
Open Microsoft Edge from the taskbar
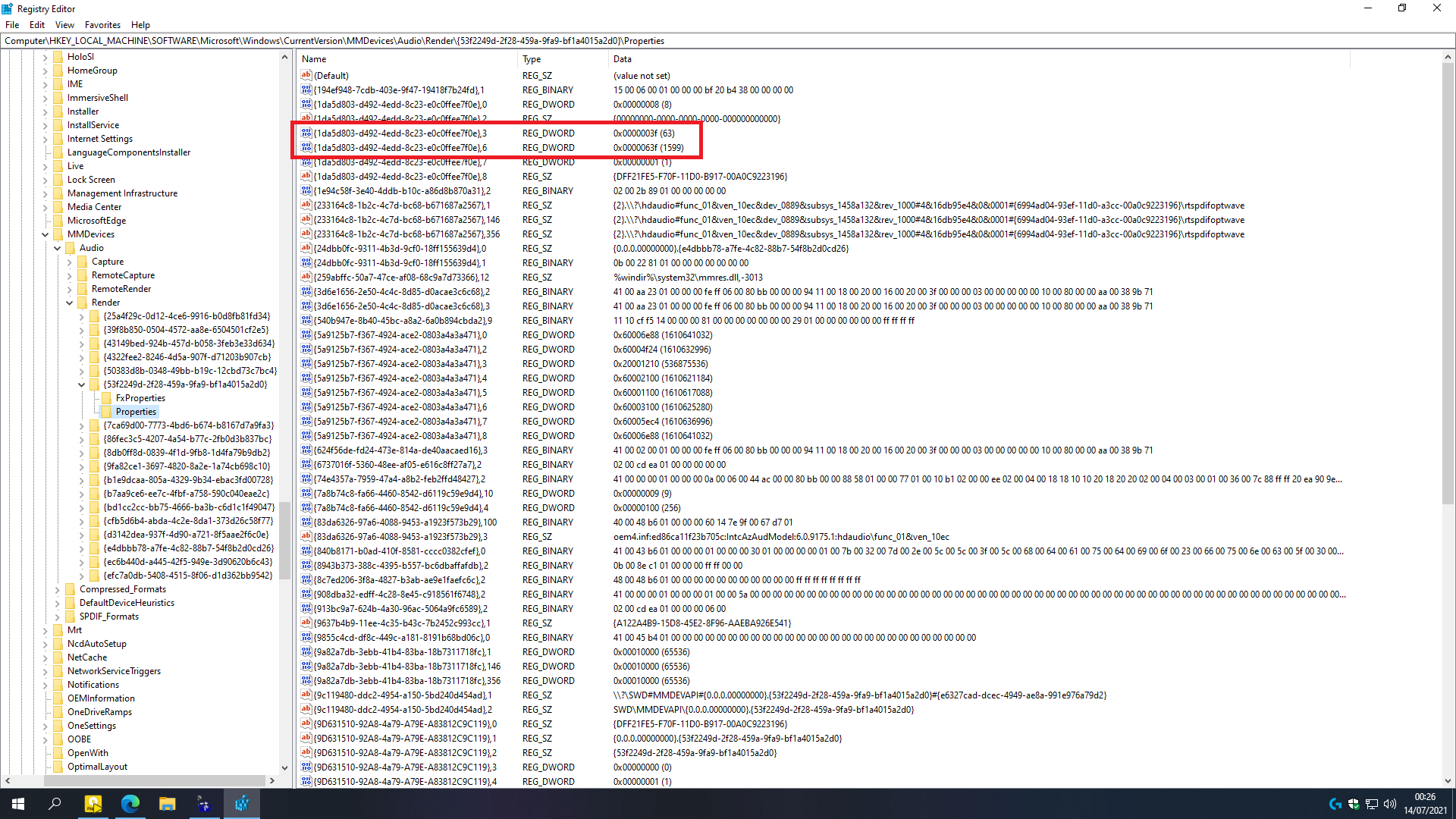130,804
